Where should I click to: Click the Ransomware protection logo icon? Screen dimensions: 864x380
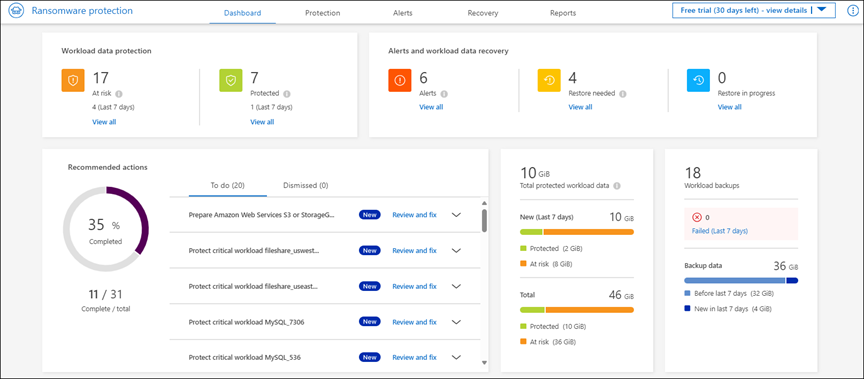click(17, 11)
